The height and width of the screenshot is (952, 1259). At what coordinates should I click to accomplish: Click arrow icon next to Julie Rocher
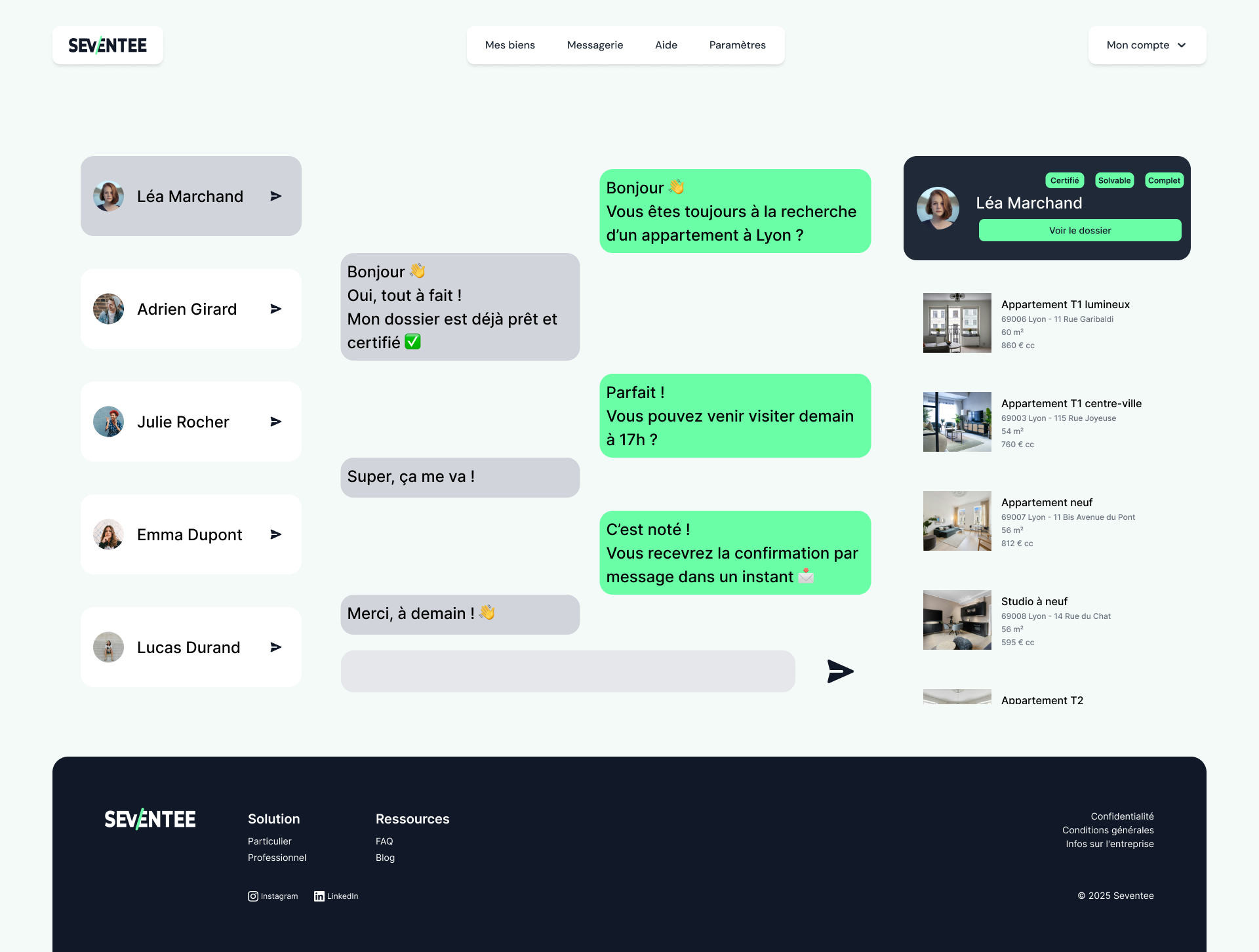click(276, 422)
